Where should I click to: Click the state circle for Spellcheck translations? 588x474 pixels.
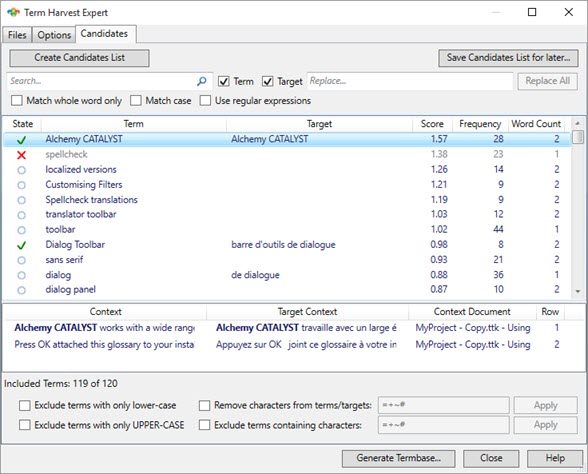tap(21, 200)
